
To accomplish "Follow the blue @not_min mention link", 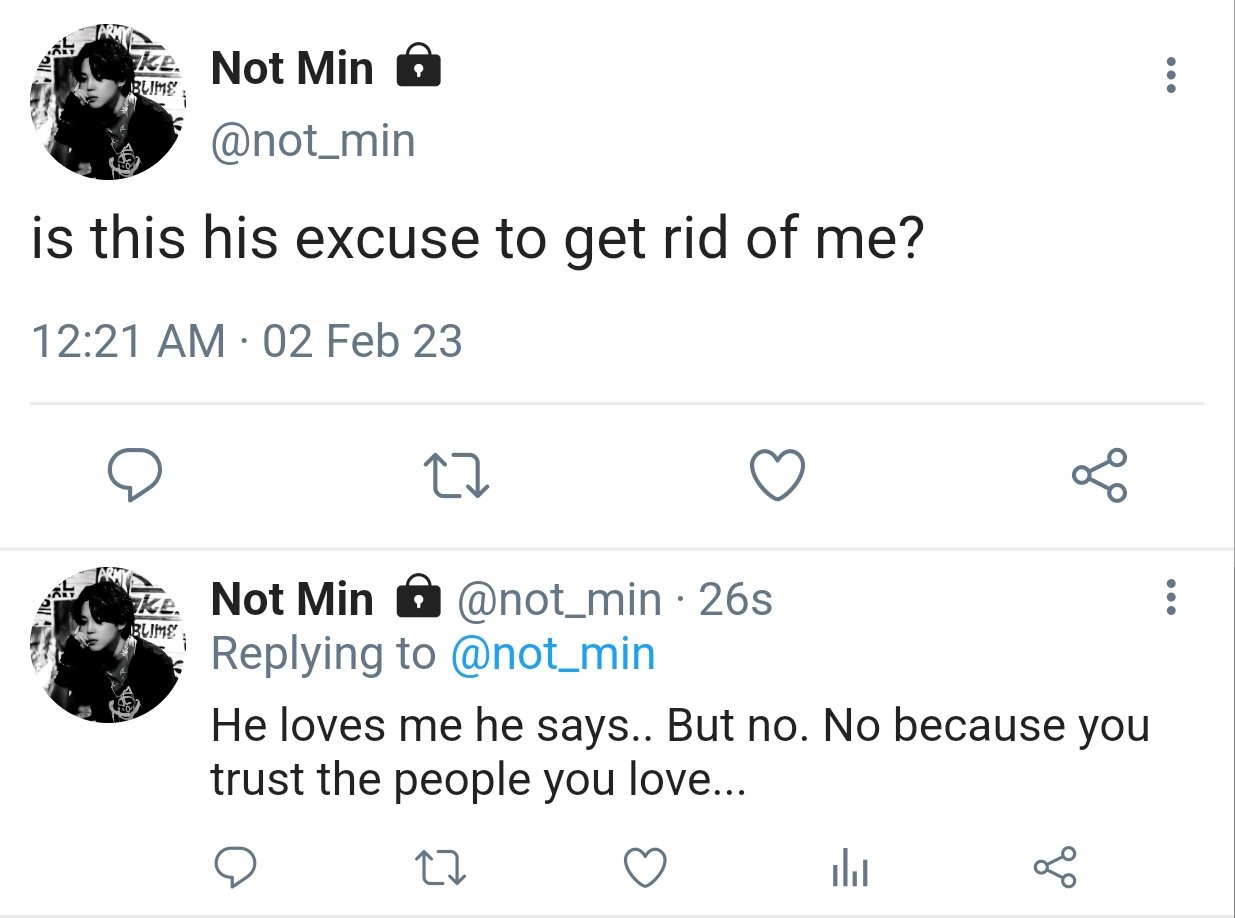I will point(553,654).
